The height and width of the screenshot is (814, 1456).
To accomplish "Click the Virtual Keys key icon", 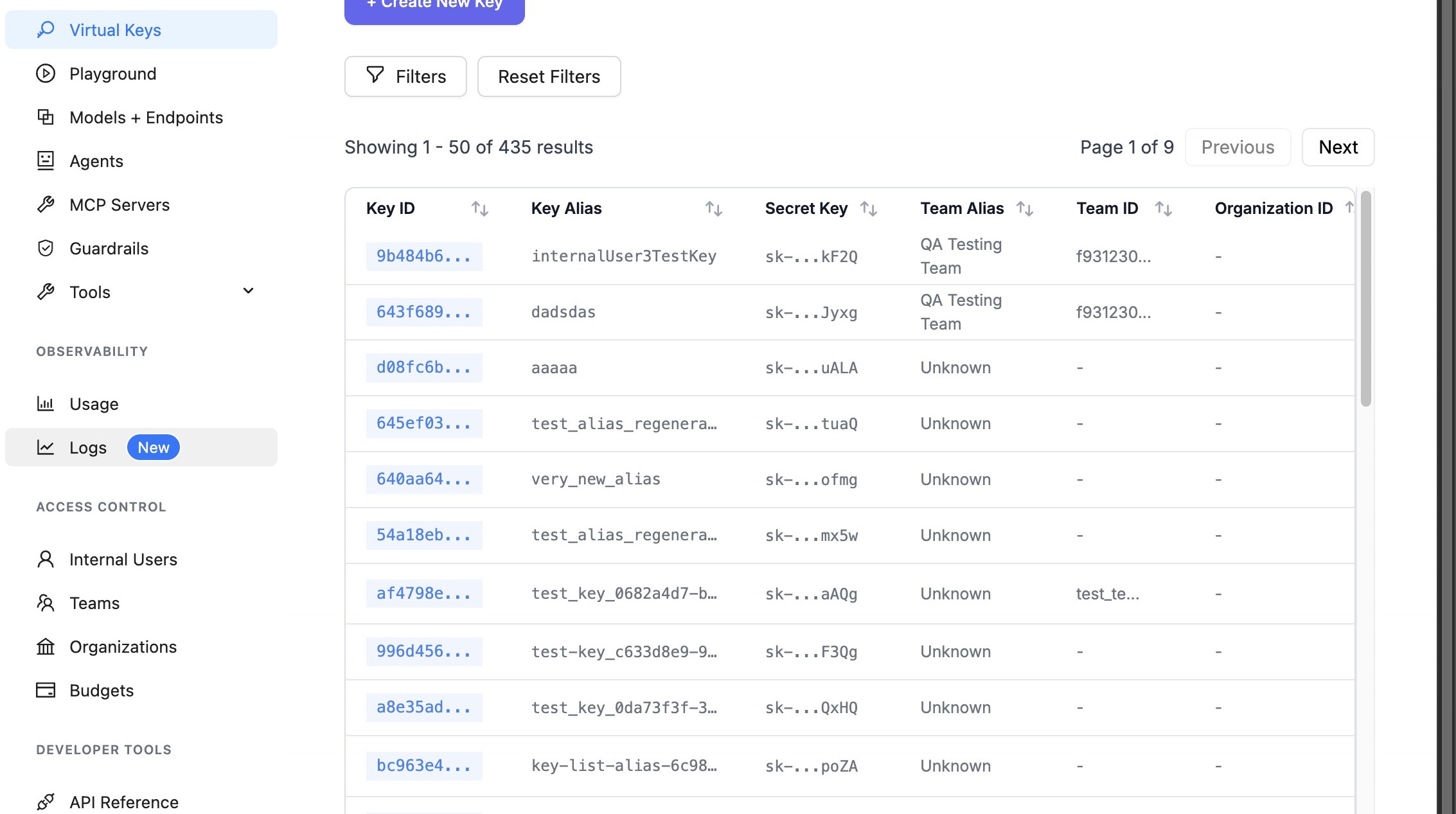I will 46,30.
